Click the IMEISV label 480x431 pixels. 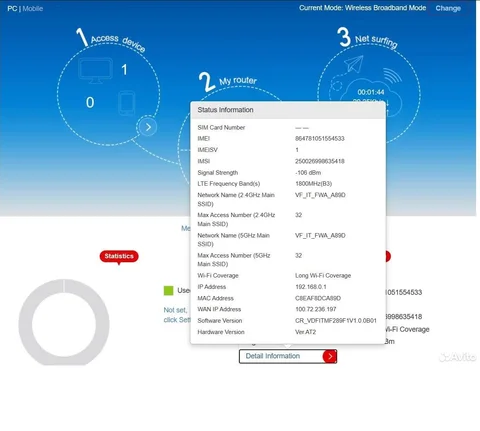click(207, 150)
